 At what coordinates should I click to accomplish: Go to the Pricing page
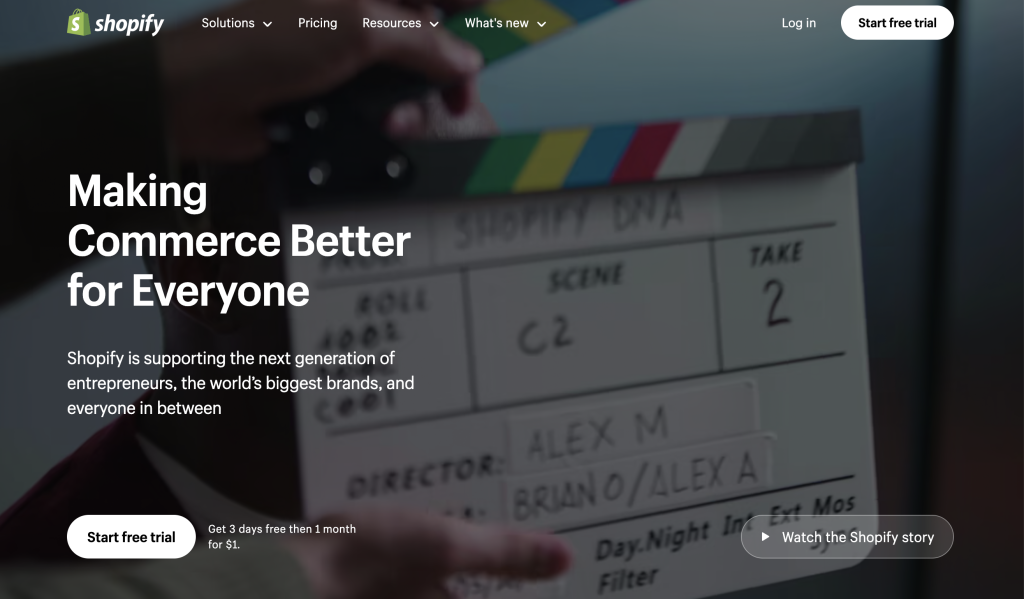click(317, 23)
